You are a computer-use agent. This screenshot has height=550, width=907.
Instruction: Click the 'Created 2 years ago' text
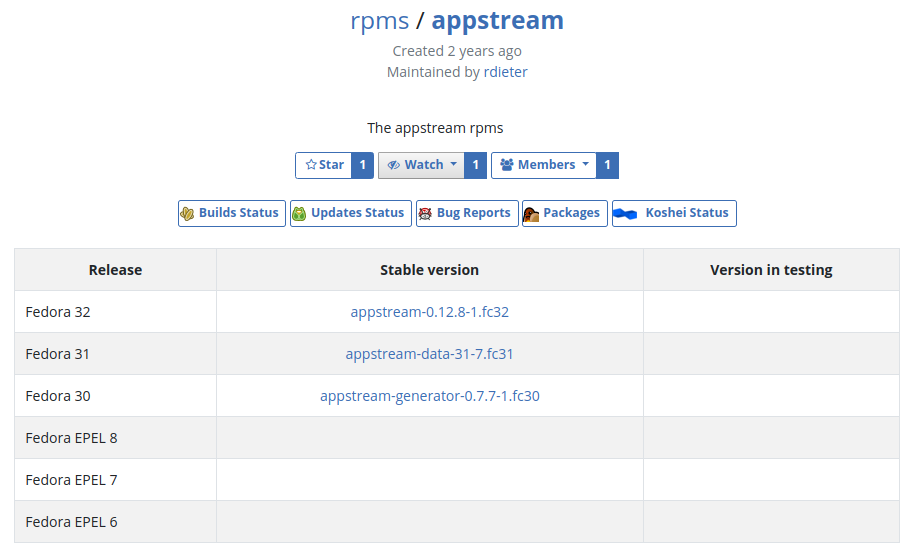457,51
